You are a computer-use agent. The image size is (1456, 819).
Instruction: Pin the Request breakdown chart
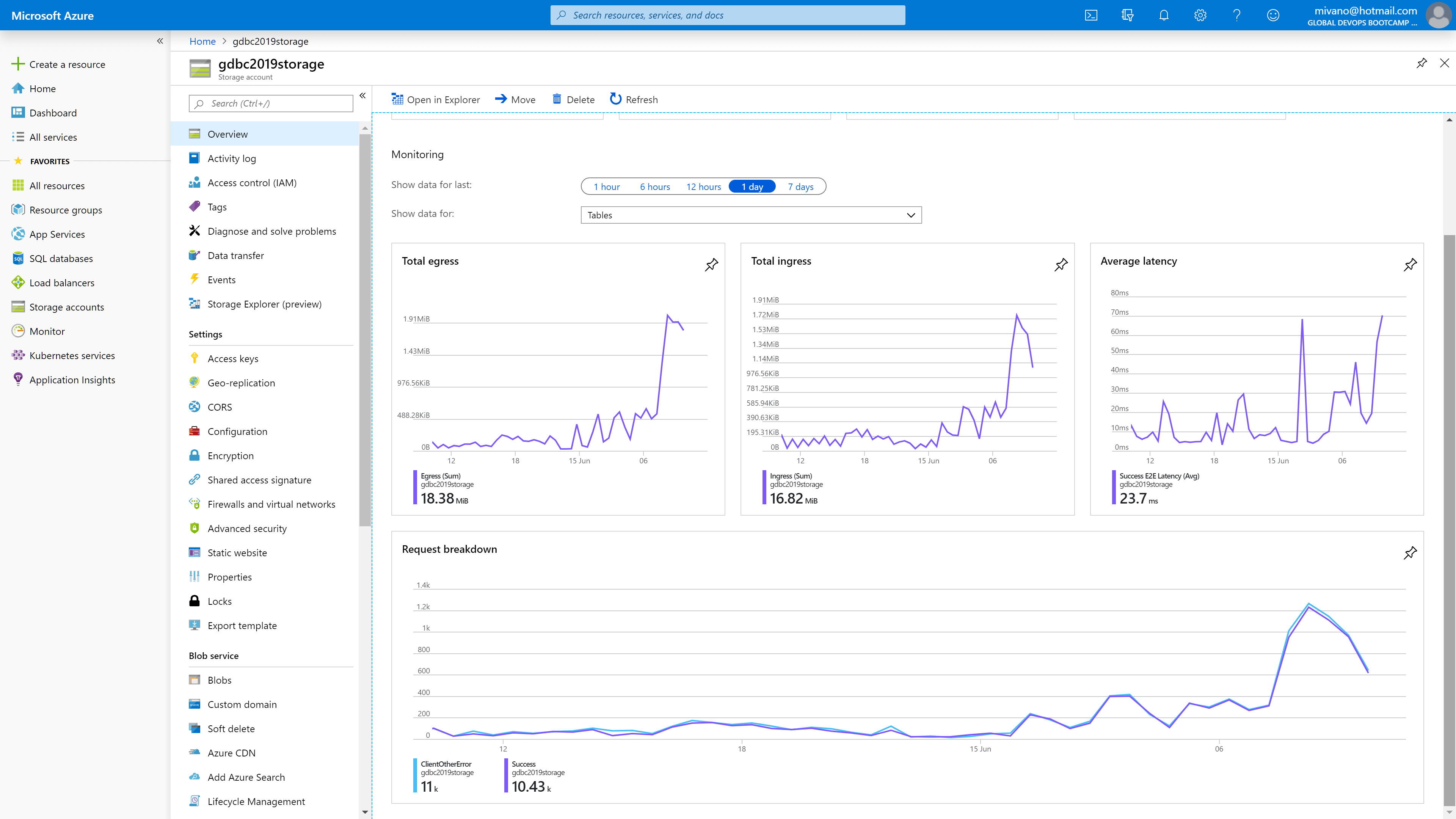point(1410,553)
